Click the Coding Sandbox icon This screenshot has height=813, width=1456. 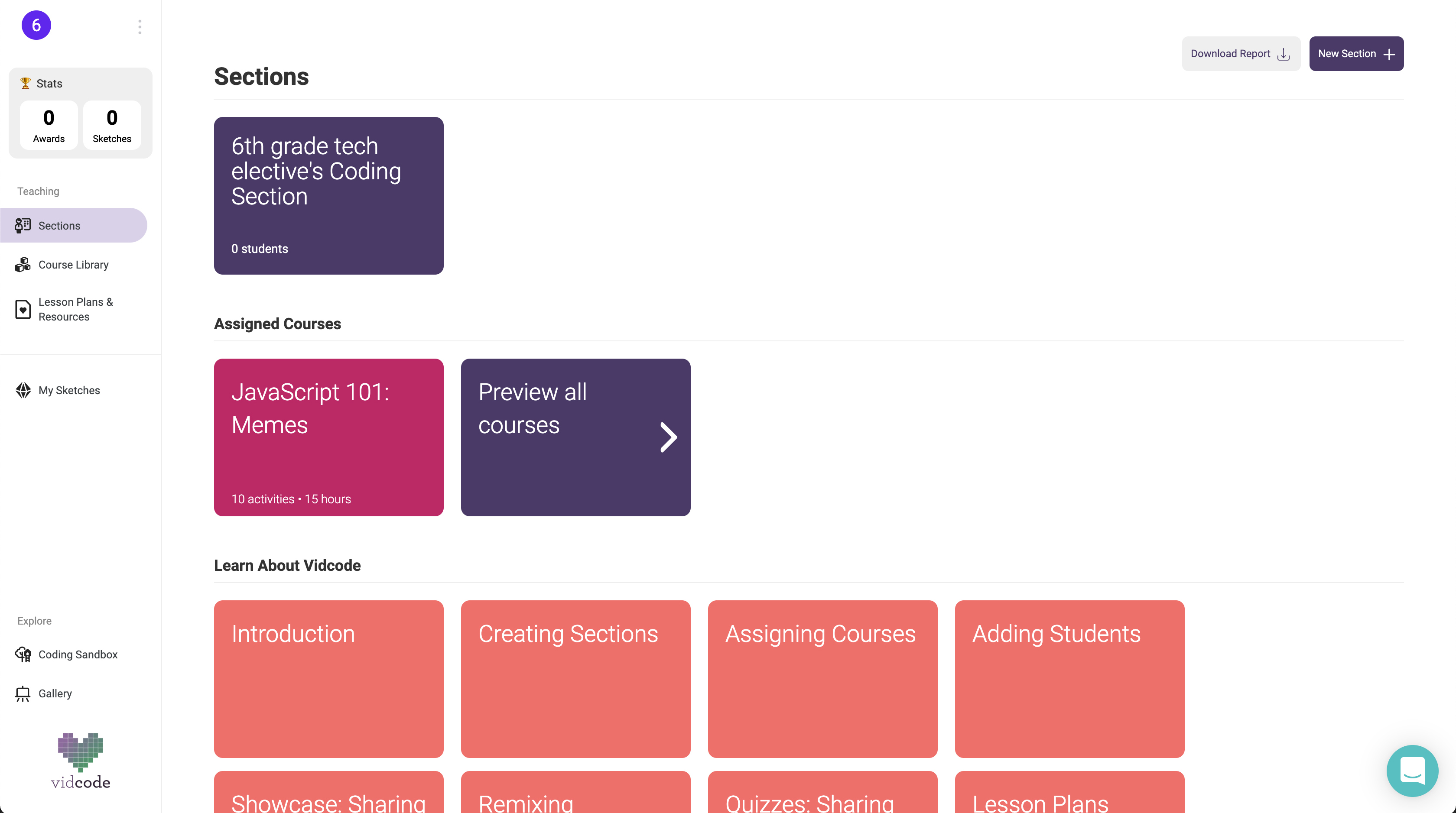23,654
